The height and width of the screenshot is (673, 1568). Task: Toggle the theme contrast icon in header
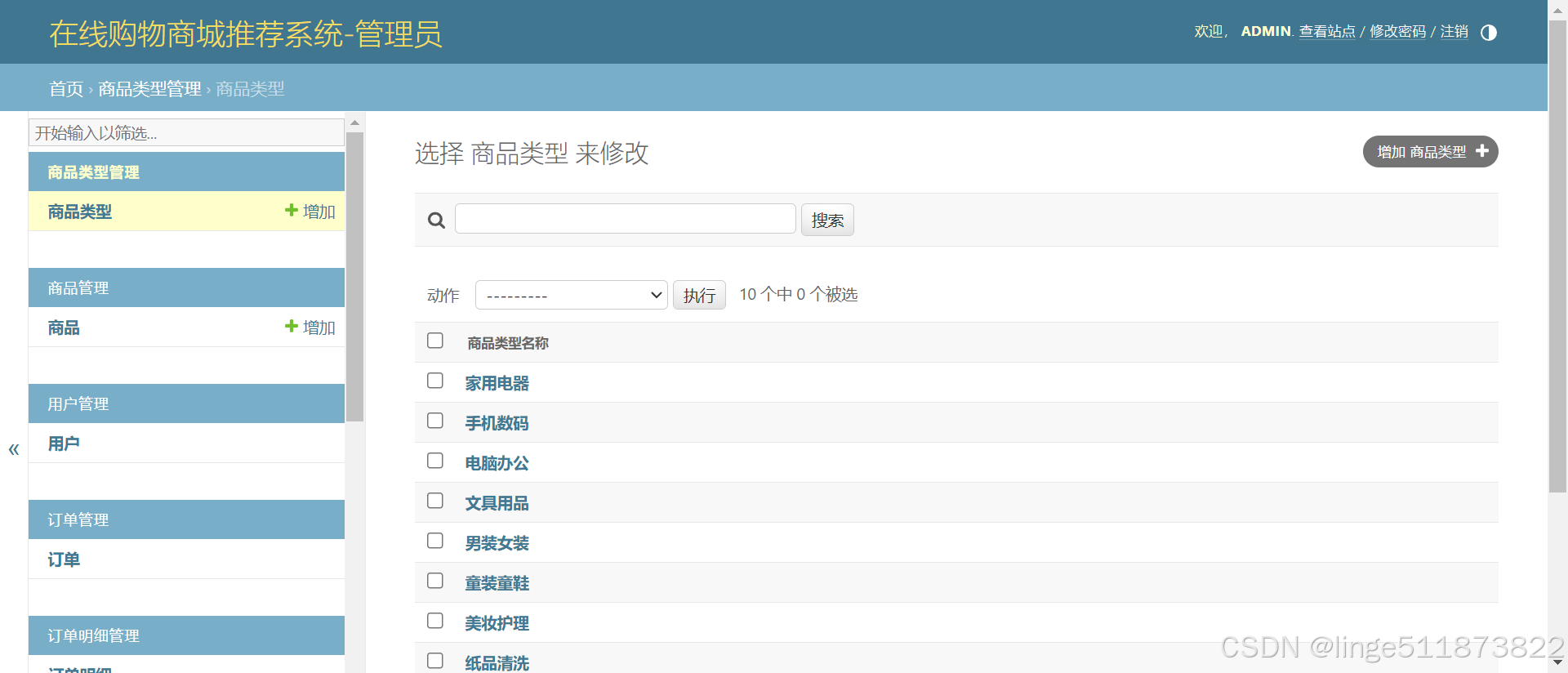pos(1488,33)
